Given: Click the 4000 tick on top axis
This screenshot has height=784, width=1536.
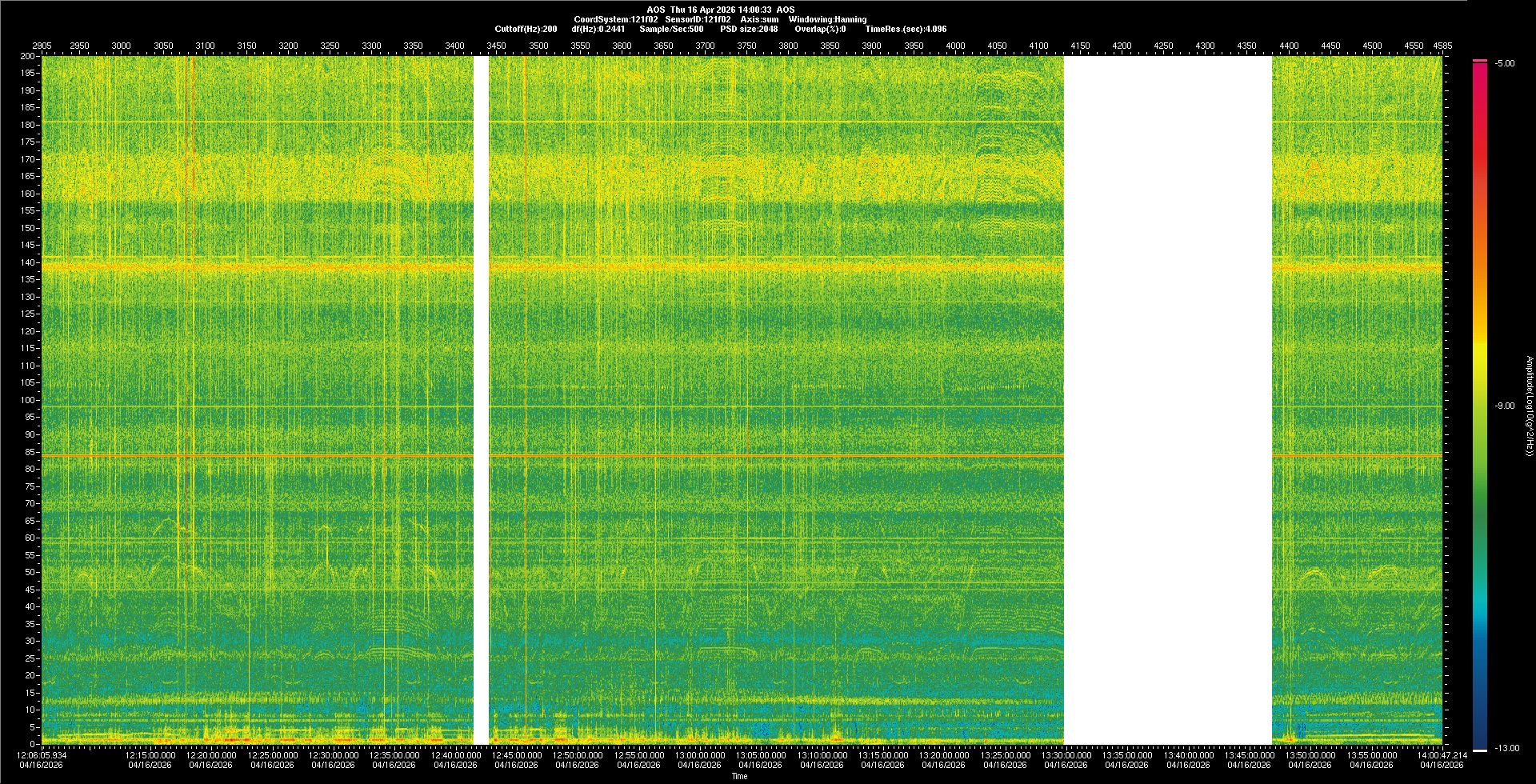Looking at the screenshot, I should tap(955, 46).
